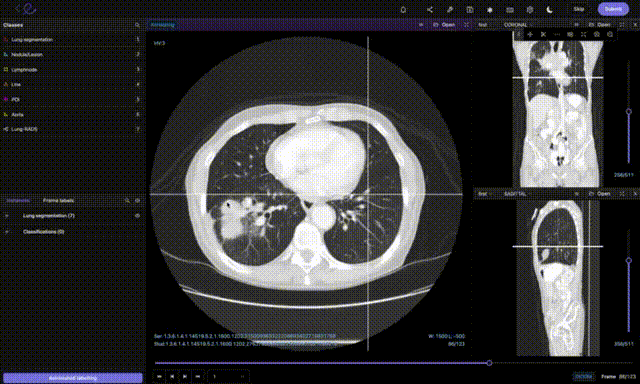Screen dimensions: 640x384
Task: Toggle visibility of all instances
Action: 138,200
